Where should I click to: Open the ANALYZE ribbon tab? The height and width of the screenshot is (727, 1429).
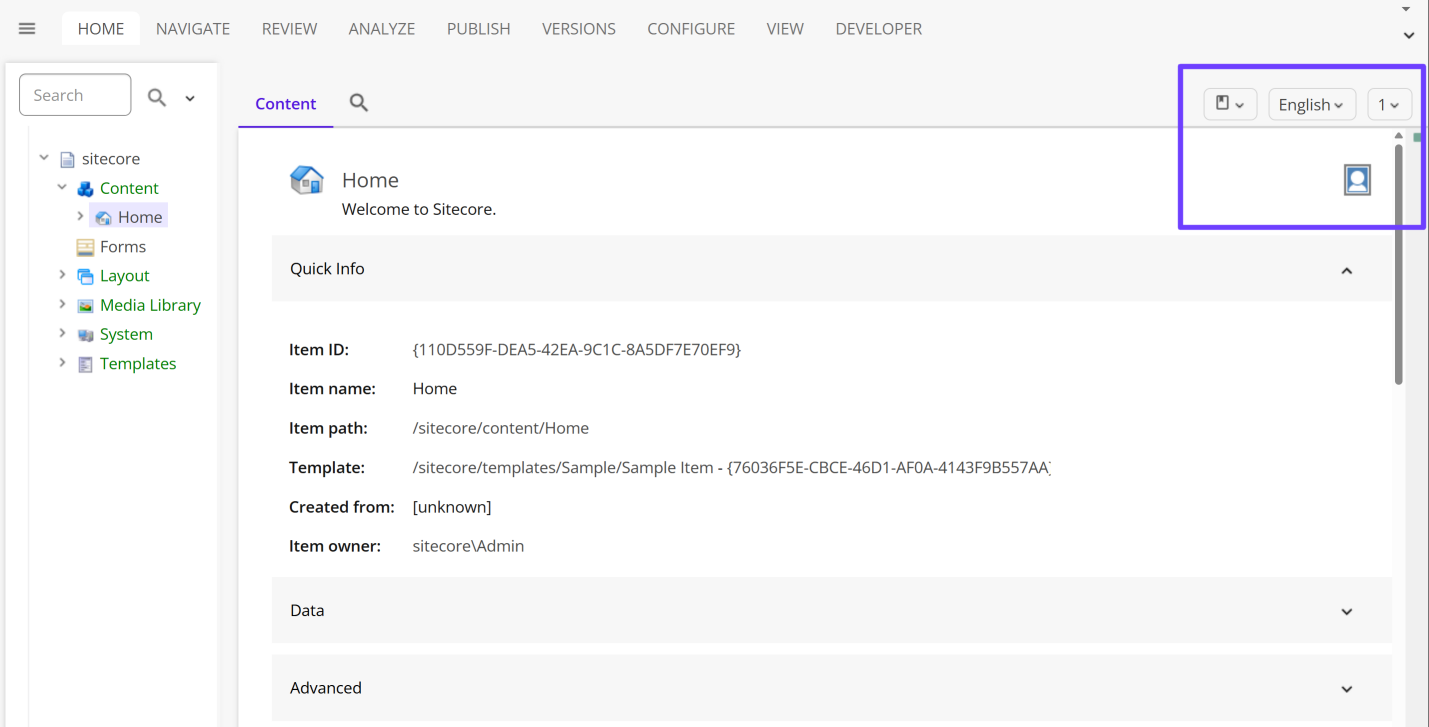[382, 29]
